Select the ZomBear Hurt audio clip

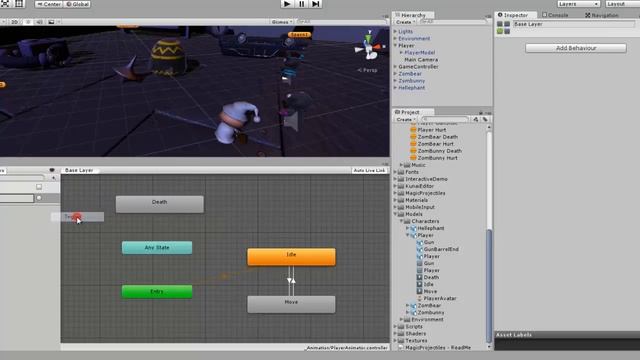click(x=432, y=144)
